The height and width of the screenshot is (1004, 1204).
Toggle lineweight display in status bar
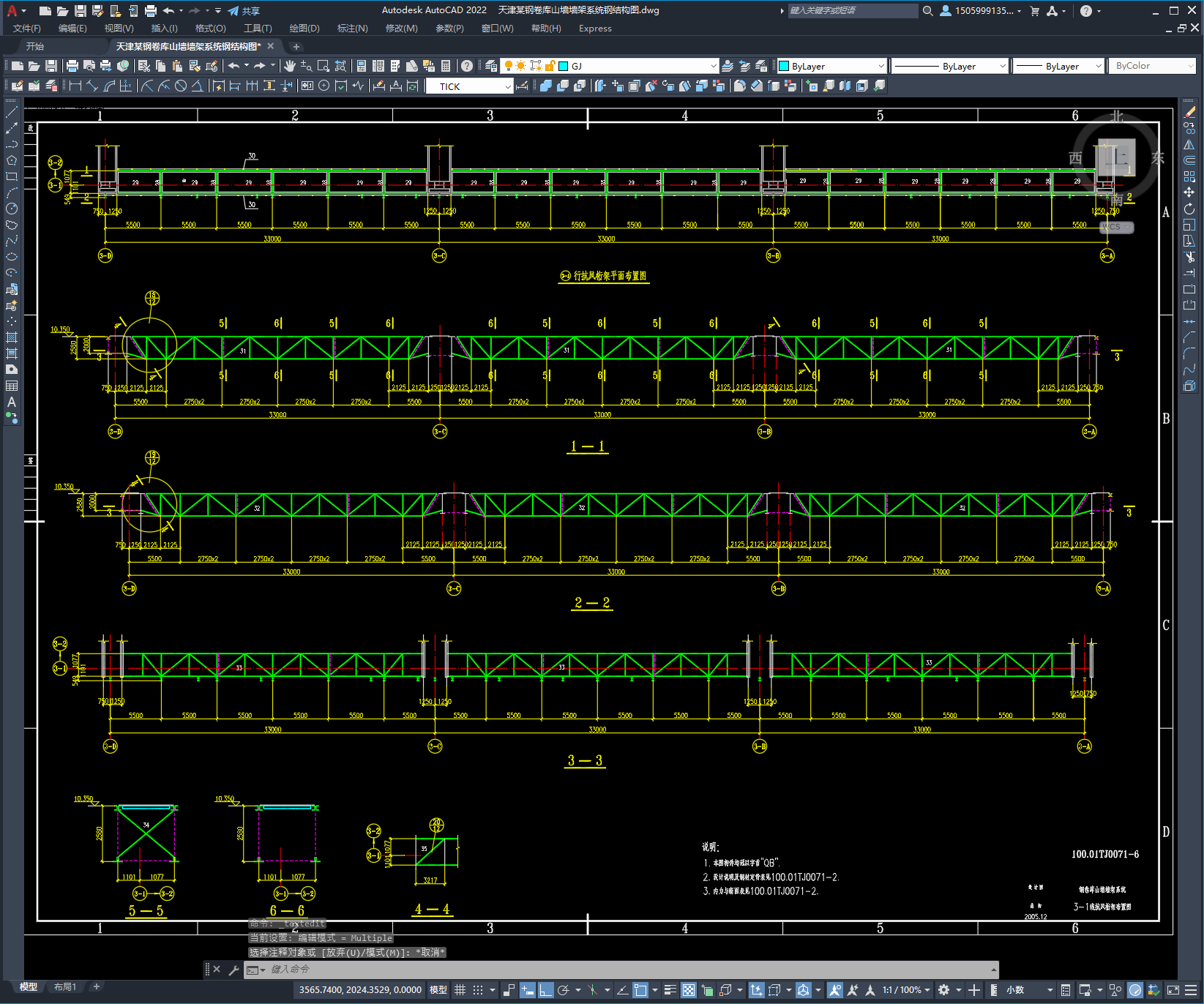pos(670,990)
